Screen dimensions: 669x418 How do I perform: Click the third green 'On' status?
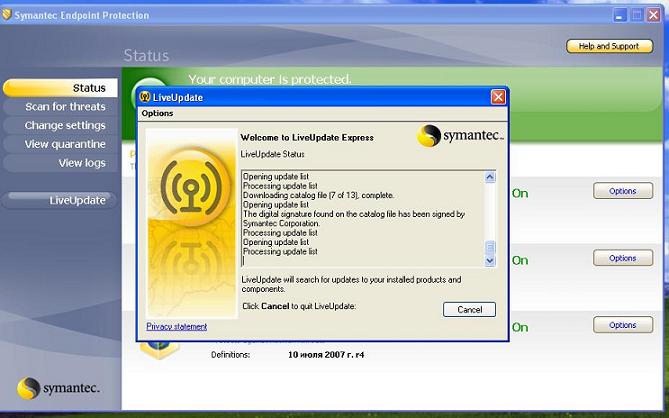(520, 327)
